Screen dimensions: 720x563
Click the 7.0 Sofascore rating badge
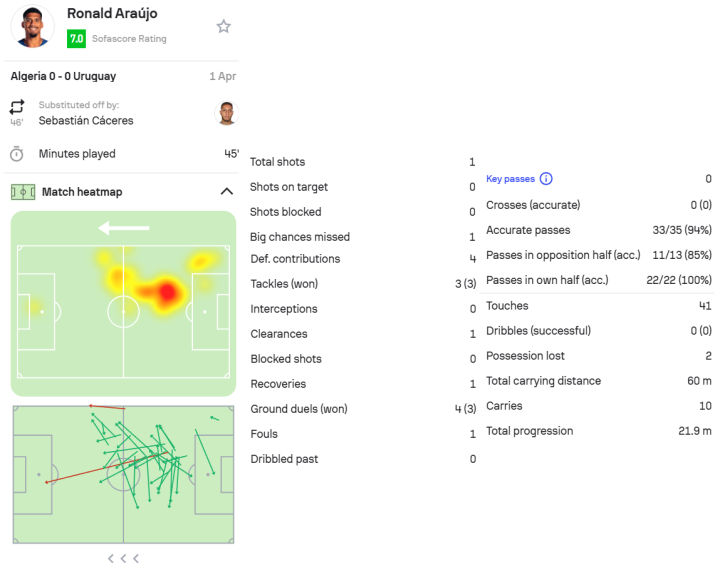[x=76, y=39]
